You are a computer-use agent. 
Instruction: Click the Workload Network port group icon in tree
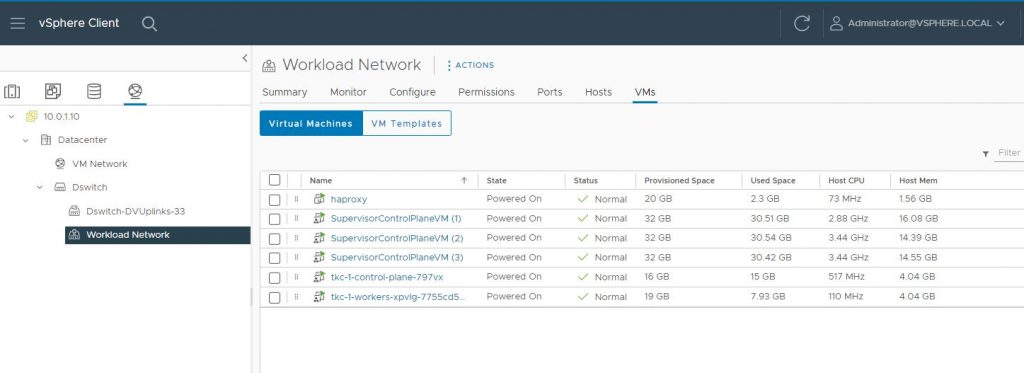74,235
